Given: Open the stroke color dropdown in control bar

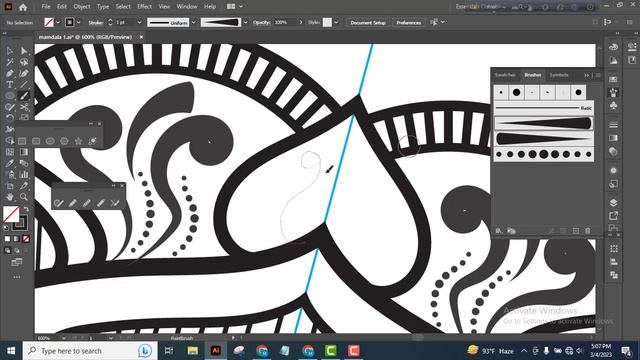Looking at the screenshot, I should point(78,22).
